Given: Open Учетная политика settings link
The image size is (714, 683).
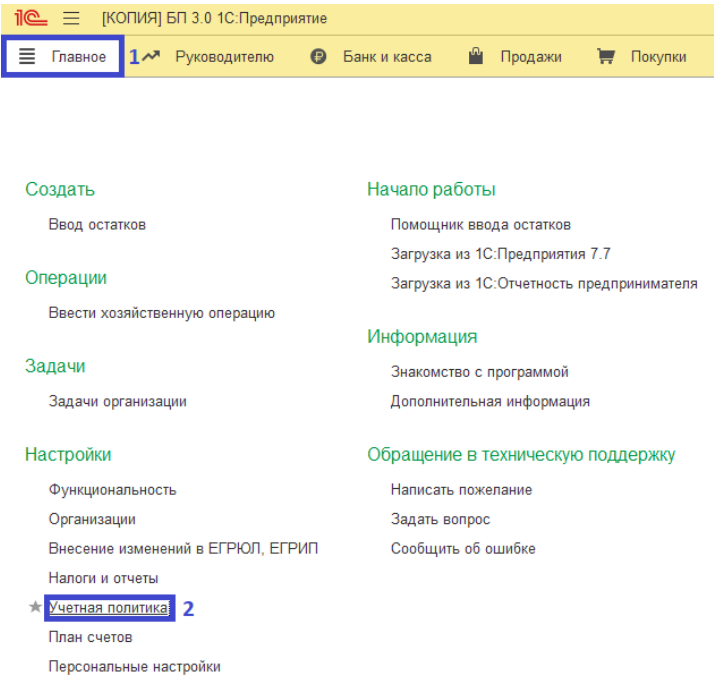Looking at the screenshot, I should pyautogui.click(x=108, y=607).
